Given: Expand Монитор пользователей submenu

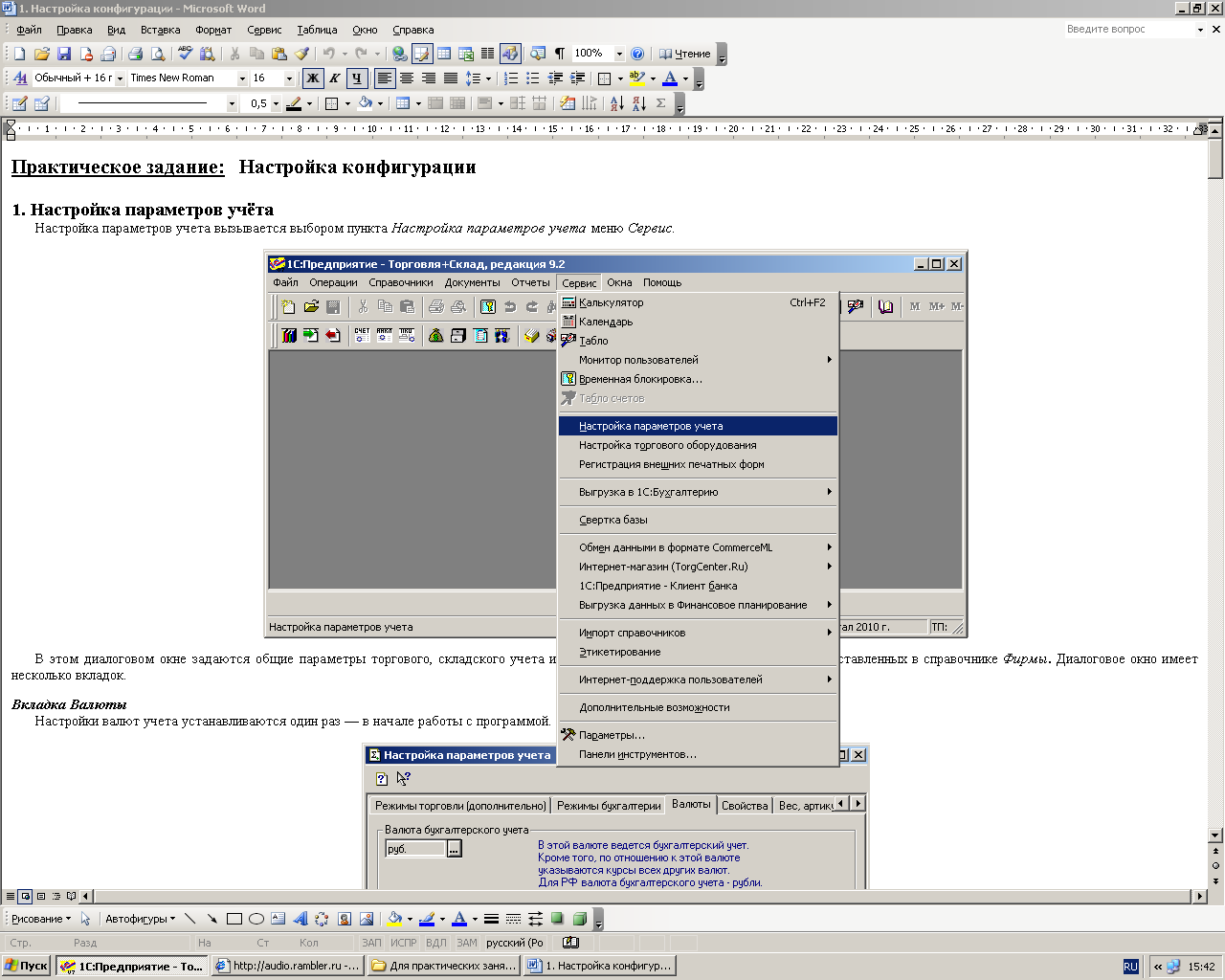Looking at the screenshot, I should click(698, 360).
